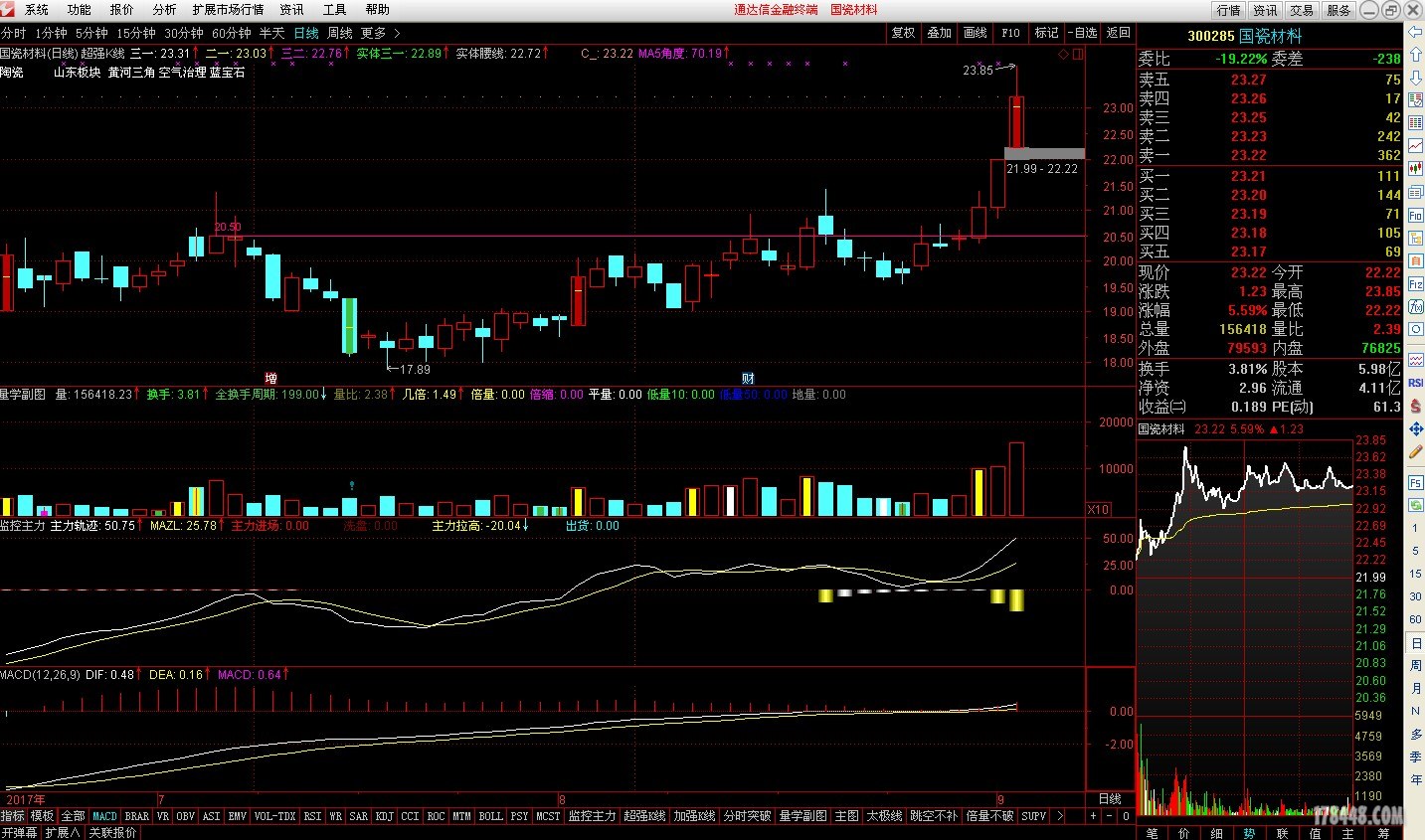Switch to the KDJ indicator tab
This screenshot has height=840, width=1425.
tap(384, 816)
